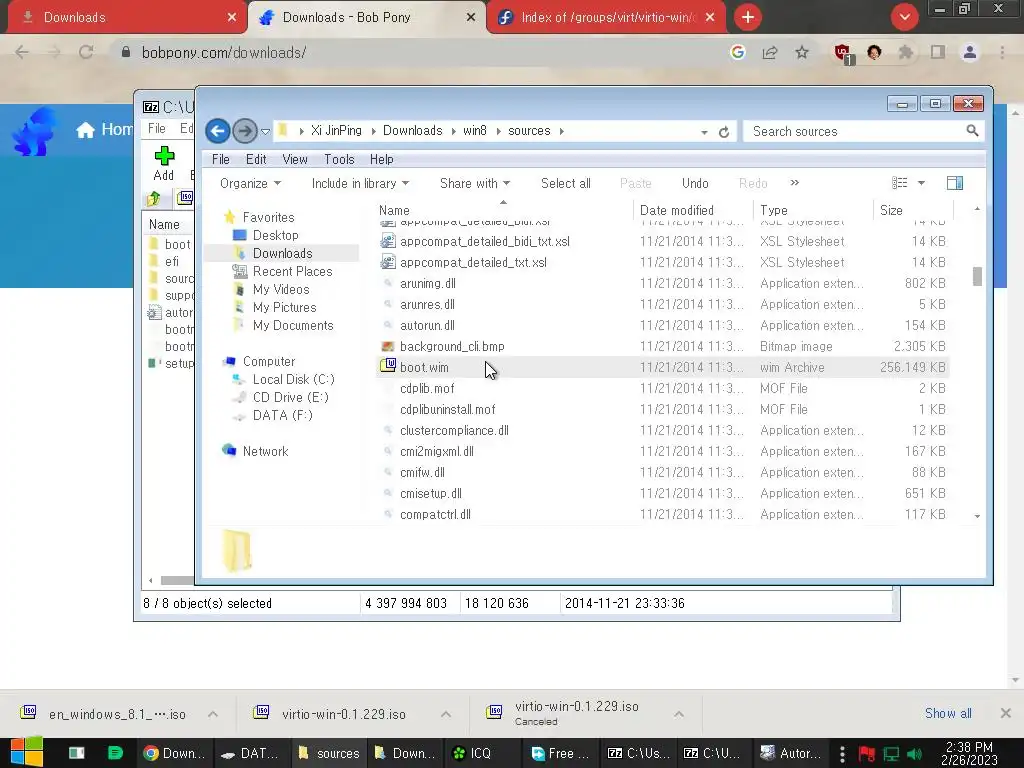1024x768 pixels.
Task: Click the Home link on Bob Pony site
Action: click(x=104, y=129)
